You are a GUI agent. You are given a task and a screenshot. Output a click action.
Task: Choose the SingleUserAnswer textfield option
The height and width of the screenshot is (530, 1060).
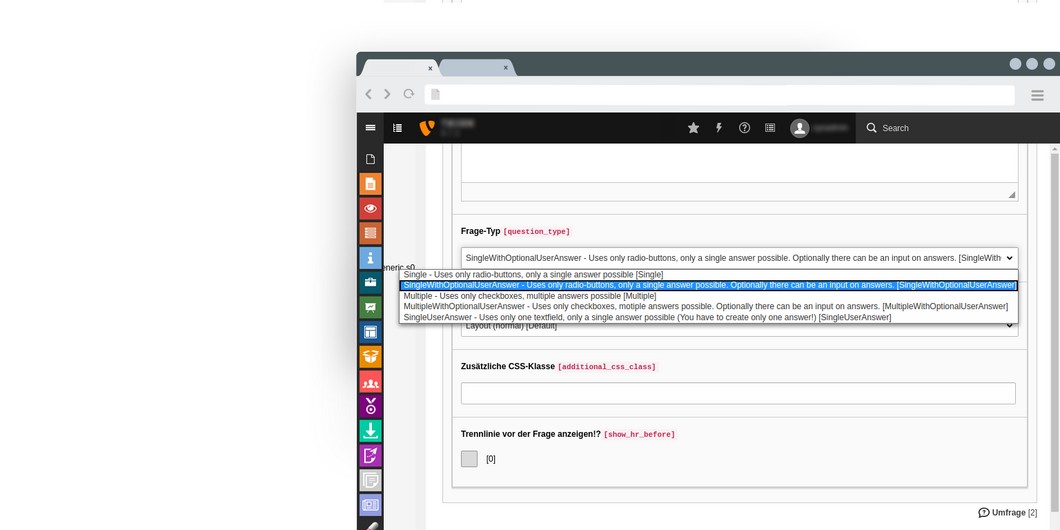[x=708, y=317]
